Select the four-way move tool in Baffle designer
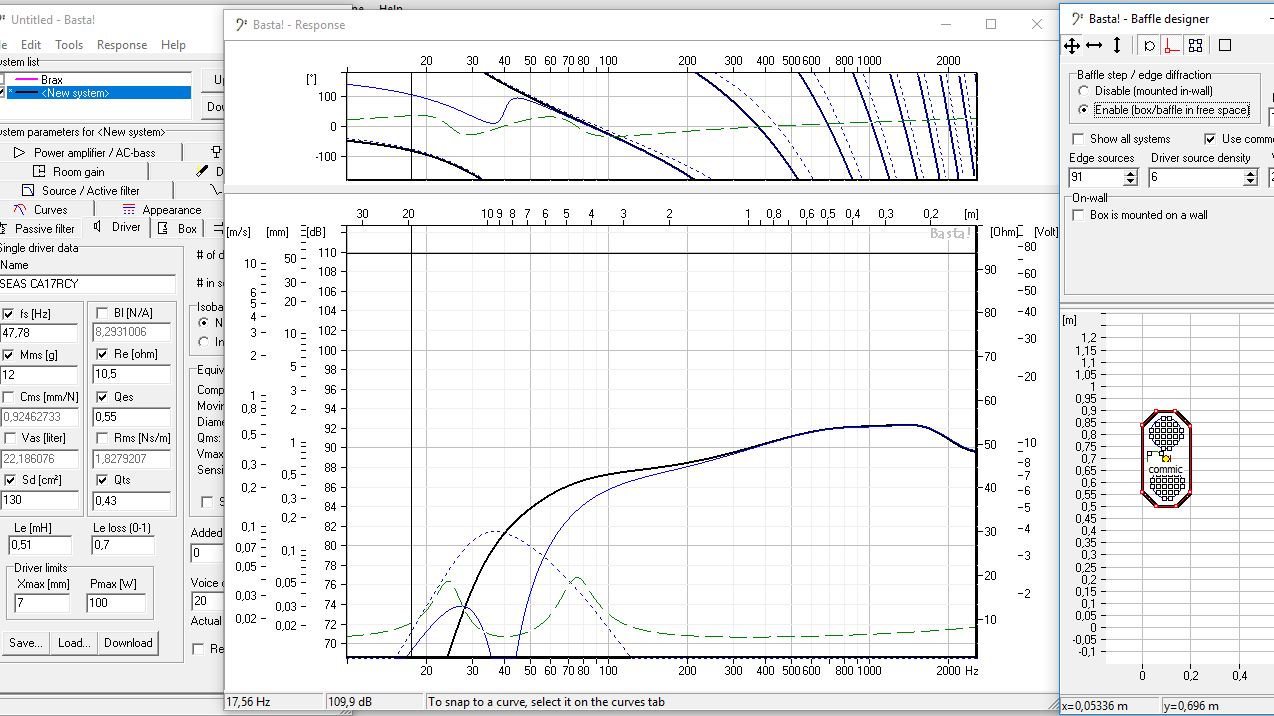Screen dimensions: 1274x716 click(1072, 45)
